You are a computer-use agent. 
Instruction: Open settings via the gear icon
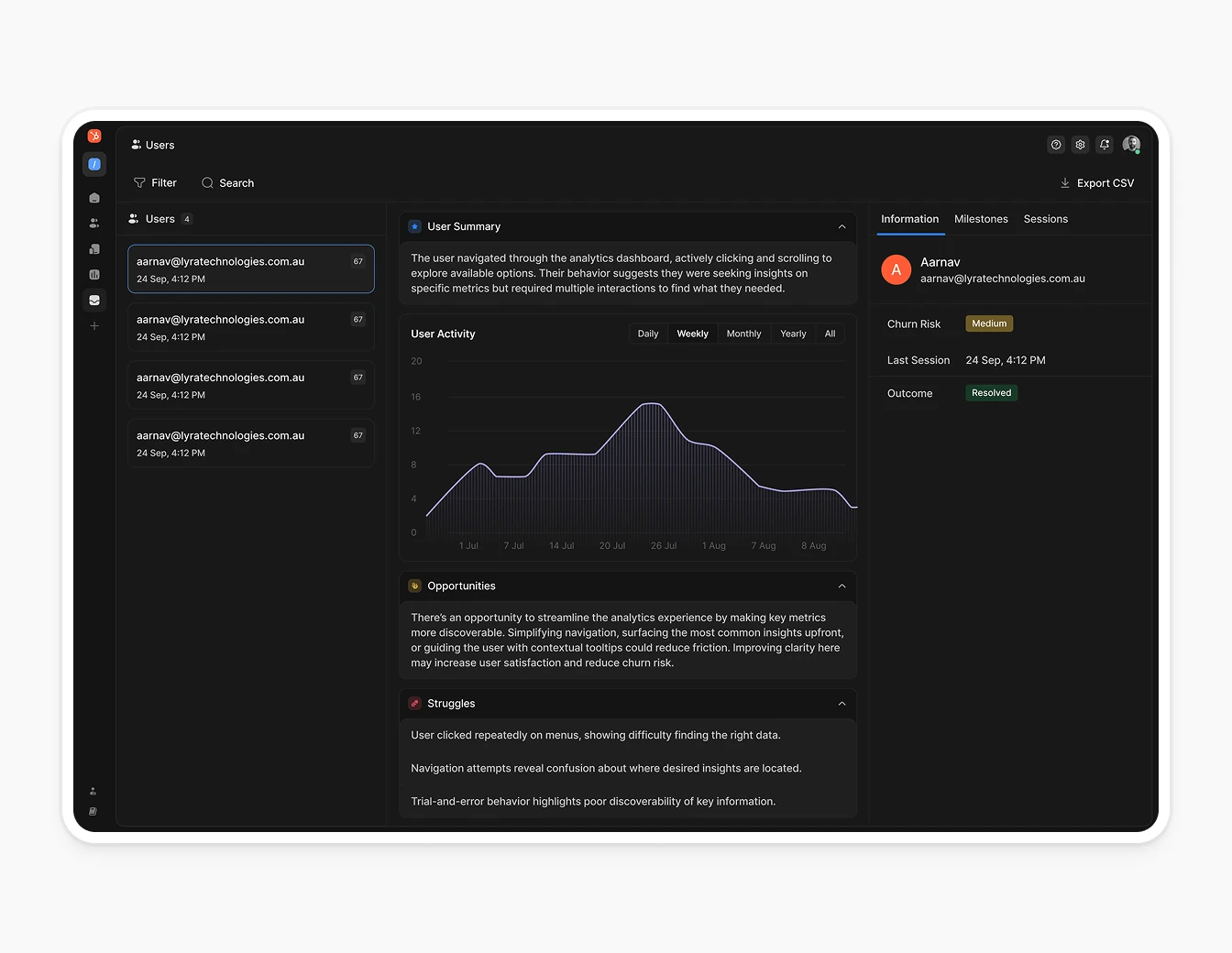(1080, 144)
